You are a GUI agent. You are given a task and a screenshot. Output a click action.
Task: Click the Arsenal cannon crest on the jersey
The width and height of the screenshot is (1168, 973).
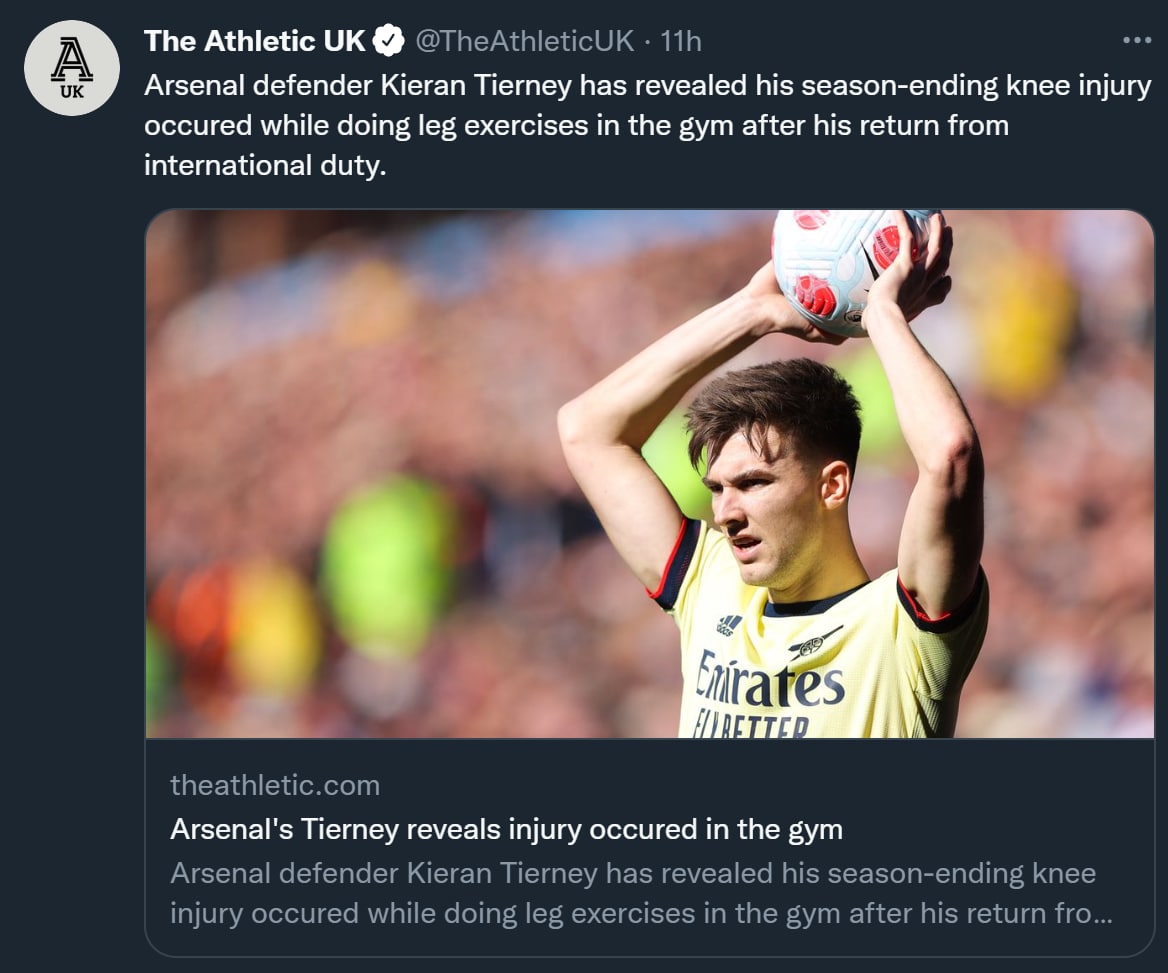click(x=817, y=642)
